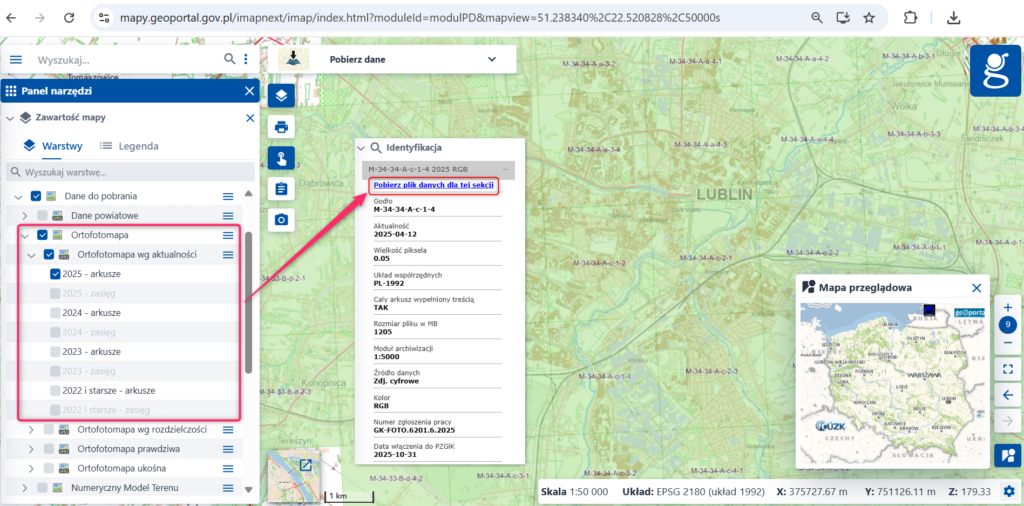Uncheck the 2025 - arkusze layer

coord(56,274)
